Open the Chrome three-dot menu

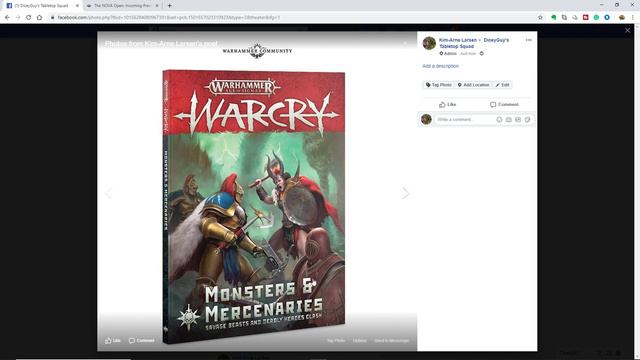click(633, 18)
